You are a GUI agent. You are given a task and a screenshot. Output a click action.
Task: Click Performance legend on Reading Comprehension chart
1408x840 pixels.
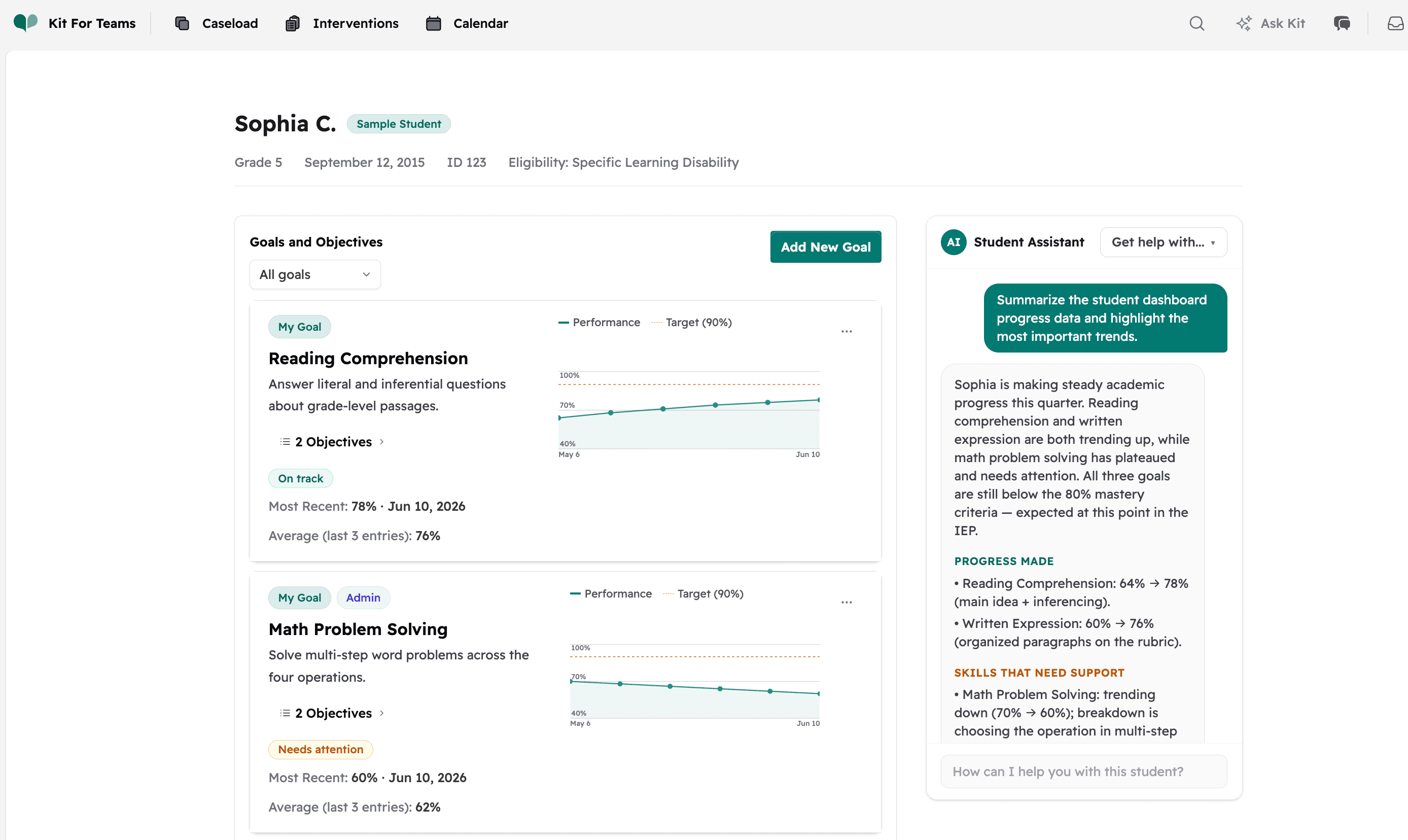click(x=600, y=323)
